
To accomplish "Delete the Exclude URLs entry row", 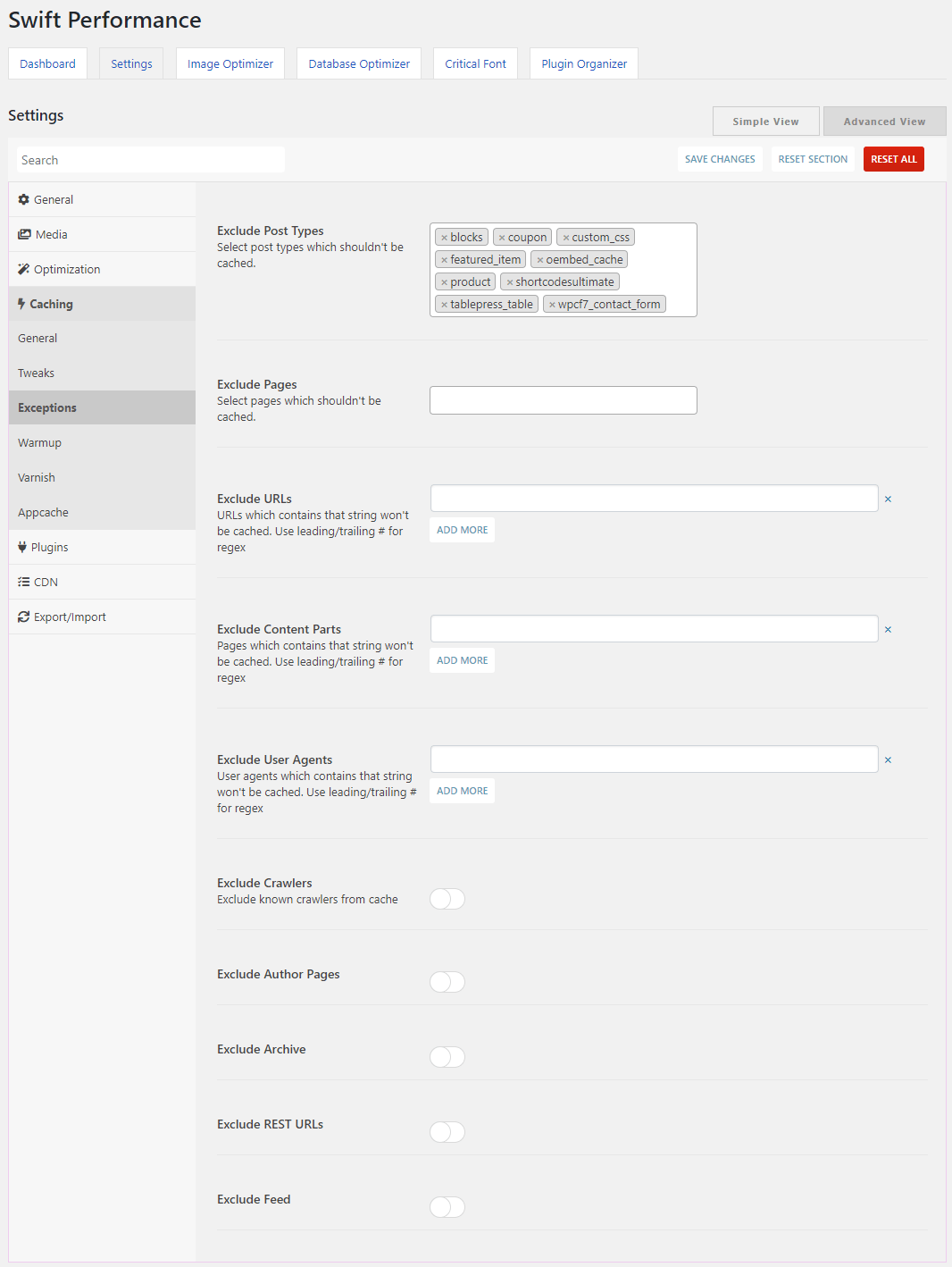I will click(888, 499).
